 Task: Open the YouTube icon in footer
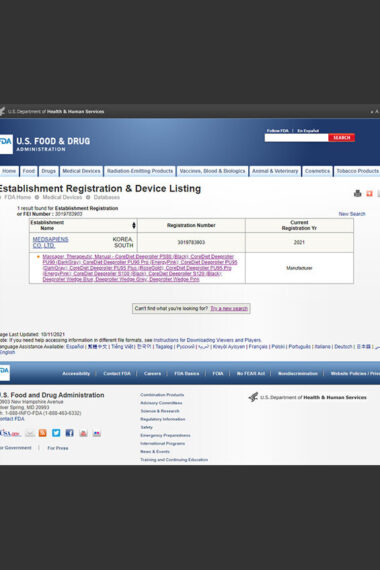tap(83, 433)
